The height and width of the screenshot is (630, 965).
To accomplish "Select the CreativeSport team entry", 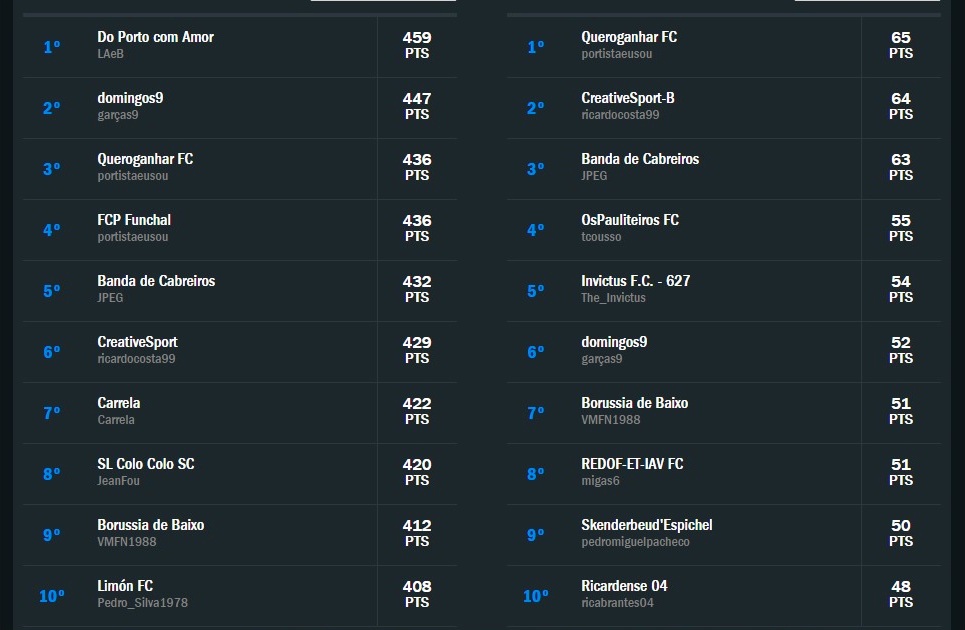I will point(240,351).
